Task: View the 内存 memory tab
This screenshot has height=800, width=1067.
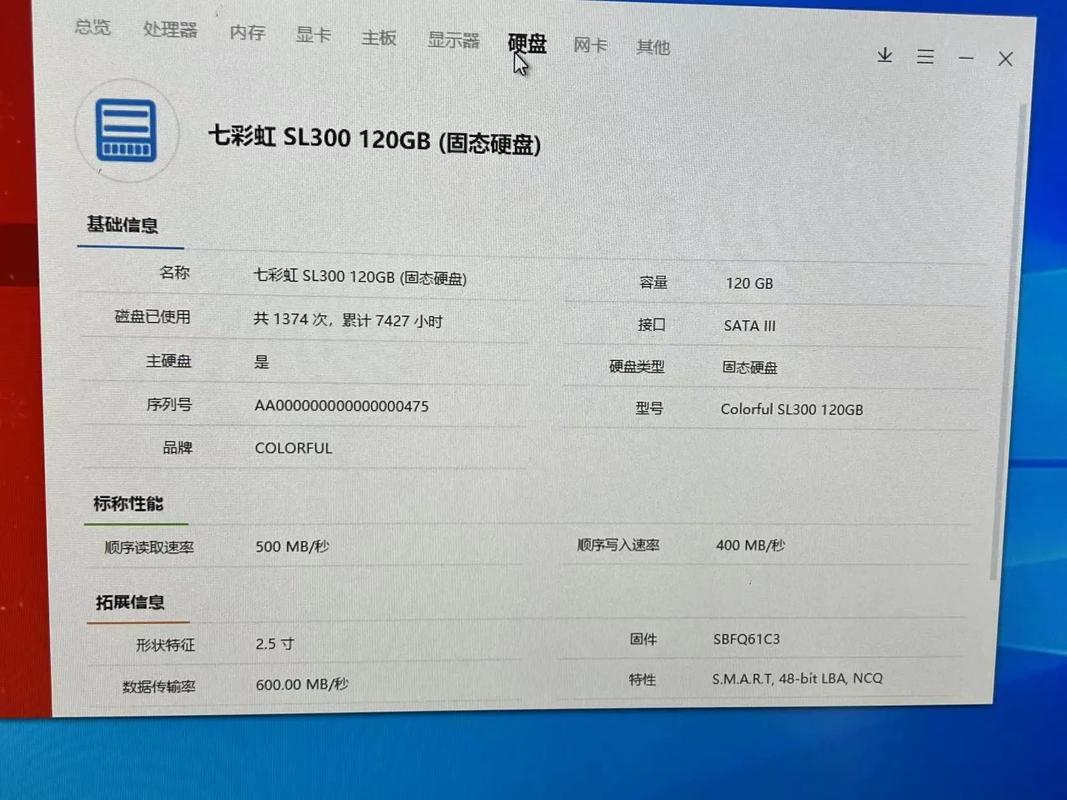Action: 247,34
